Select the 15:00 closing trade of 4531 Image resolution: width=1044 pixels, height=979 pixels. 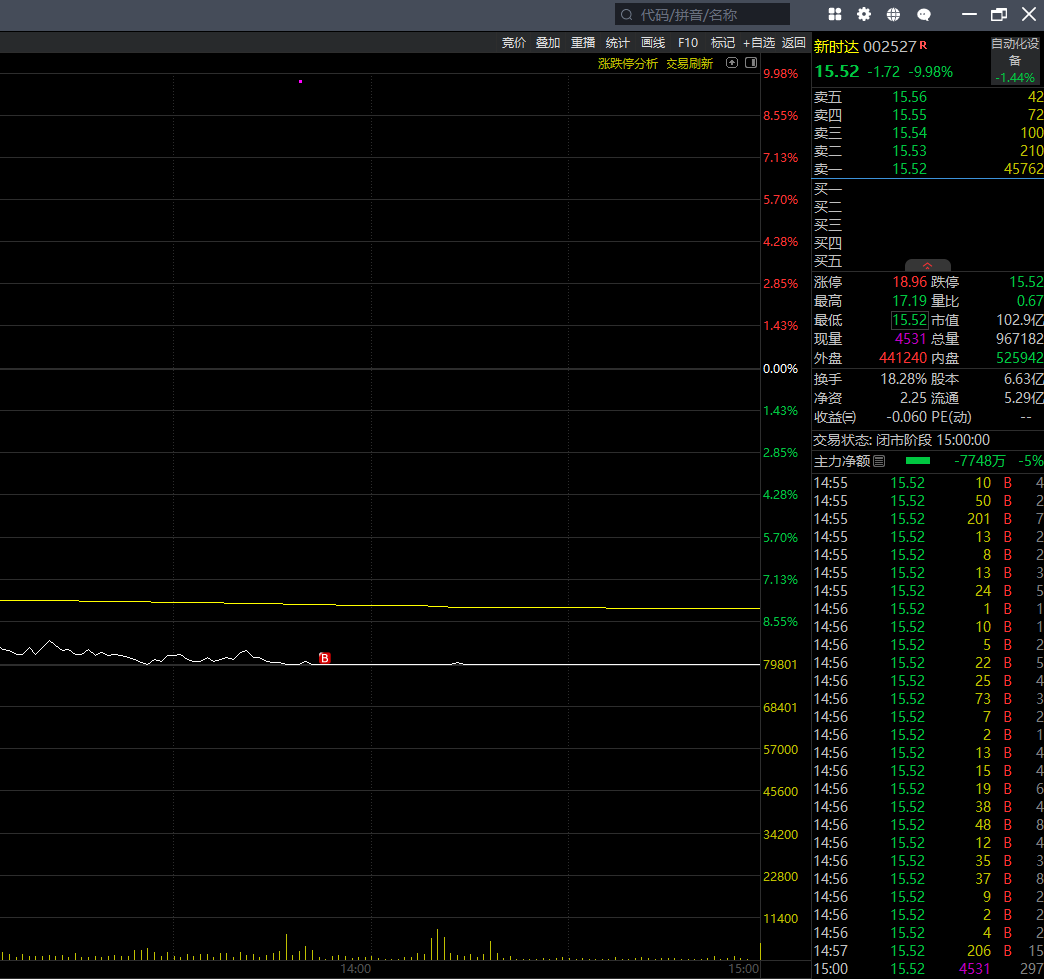[927, 969]
